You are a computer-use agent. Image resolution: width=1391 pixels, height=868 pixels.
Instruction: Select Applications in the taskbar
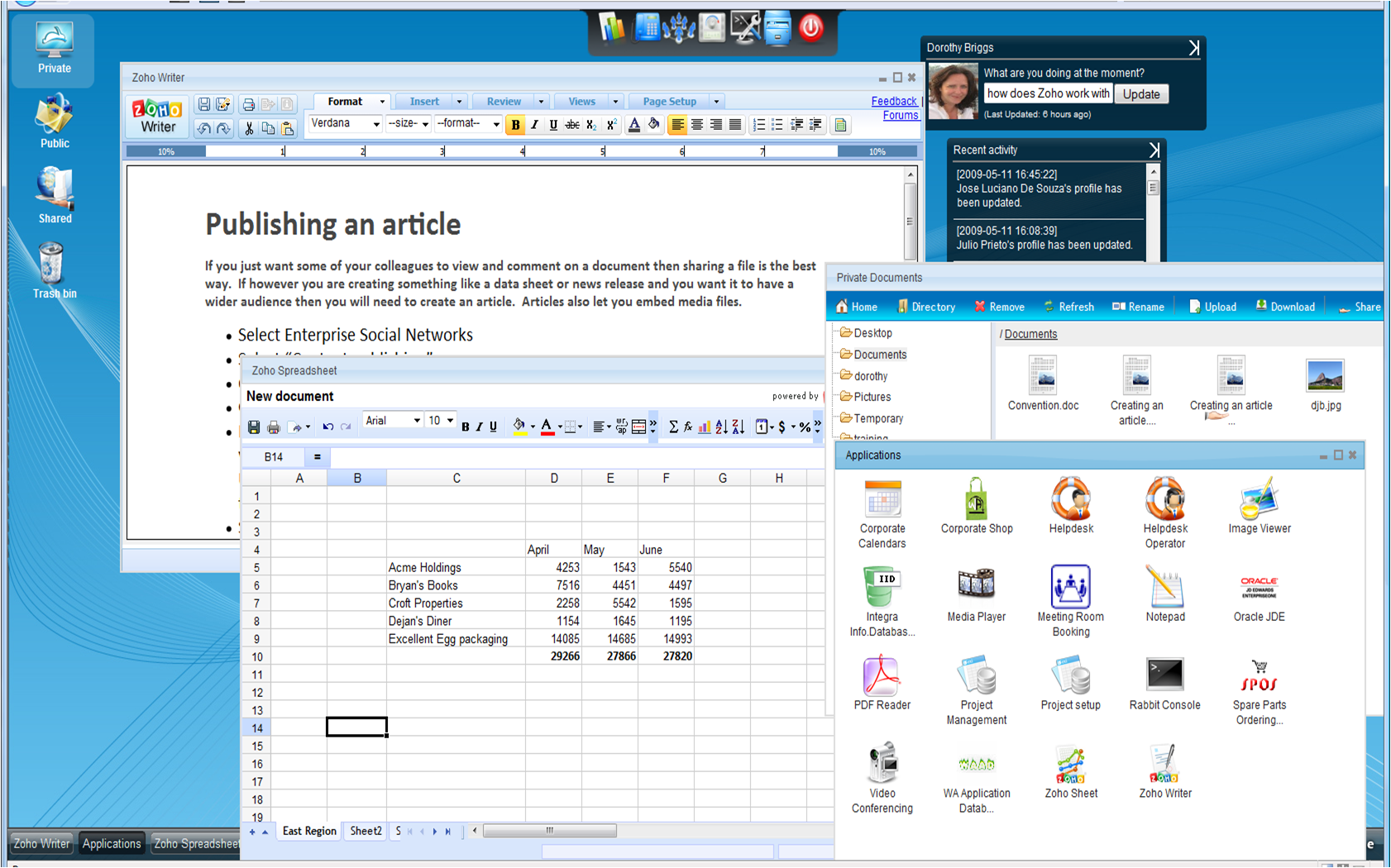click(x=112, y=843)
